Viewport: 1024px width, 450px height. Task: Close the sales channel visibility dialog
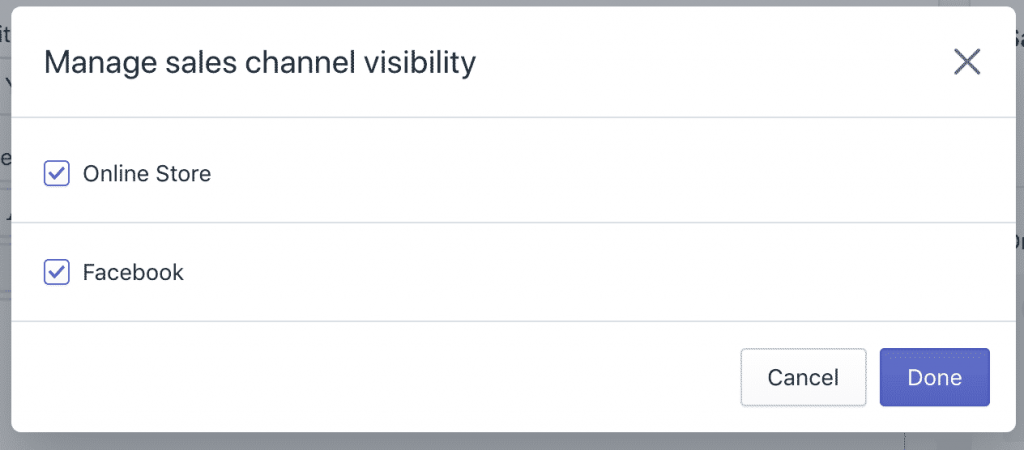967,63
